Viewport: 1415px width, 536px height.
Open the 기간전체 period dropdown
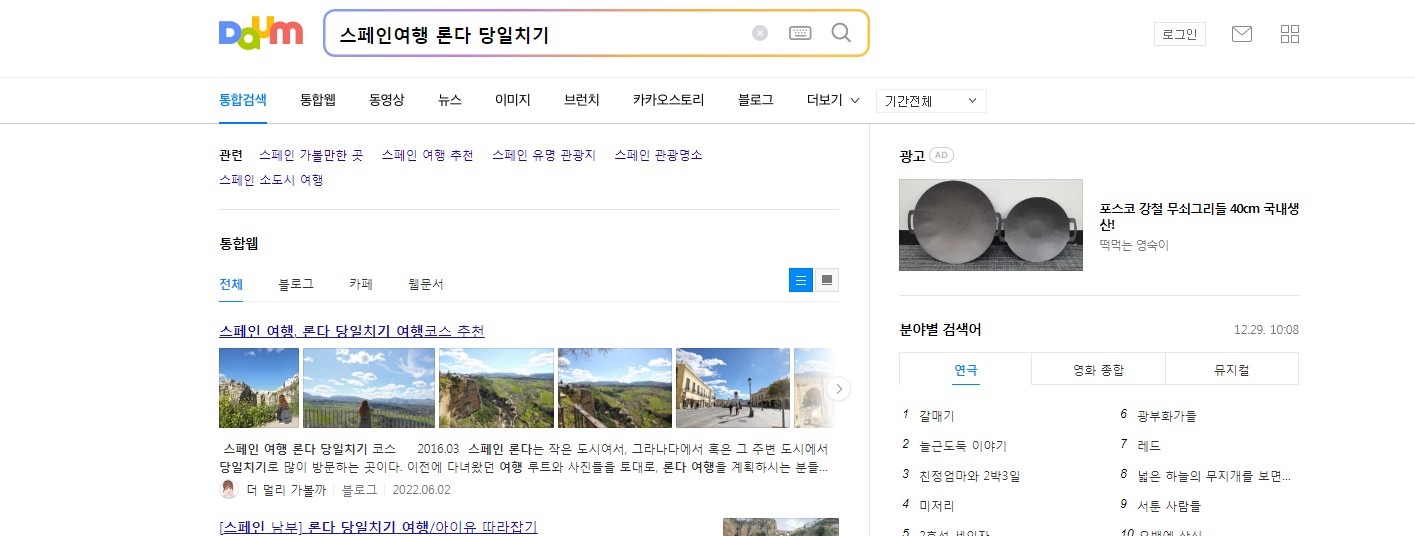(930, 101)
